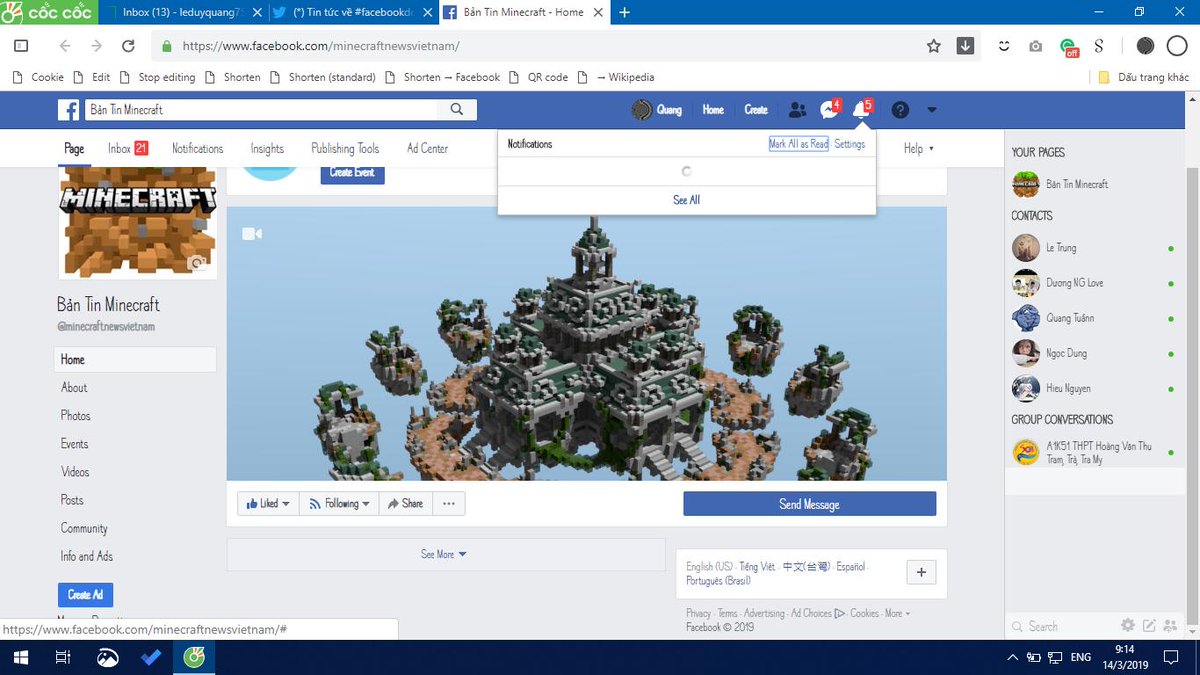The image size is (1200, 675).
Task: Click See All notifications link
Action: point(687,200)
